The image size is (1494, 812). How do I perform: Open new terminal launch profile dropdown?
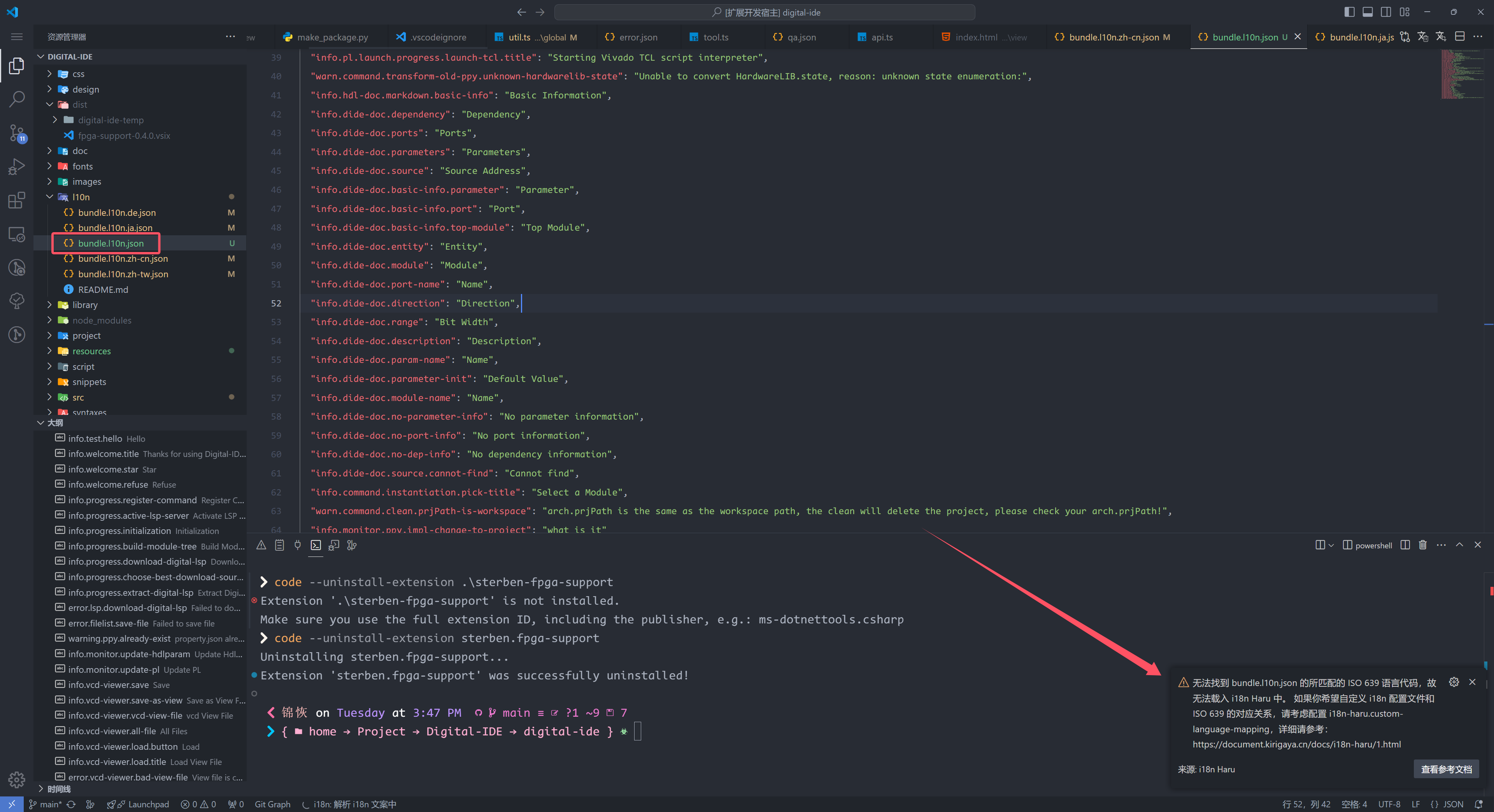click(x=1331, y=545)
